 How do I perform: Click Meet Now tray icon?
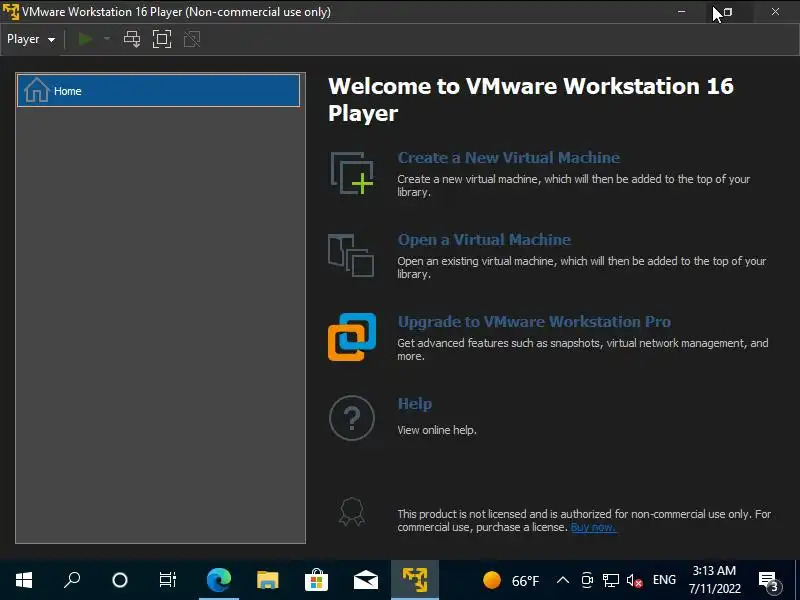pos(587,580)
